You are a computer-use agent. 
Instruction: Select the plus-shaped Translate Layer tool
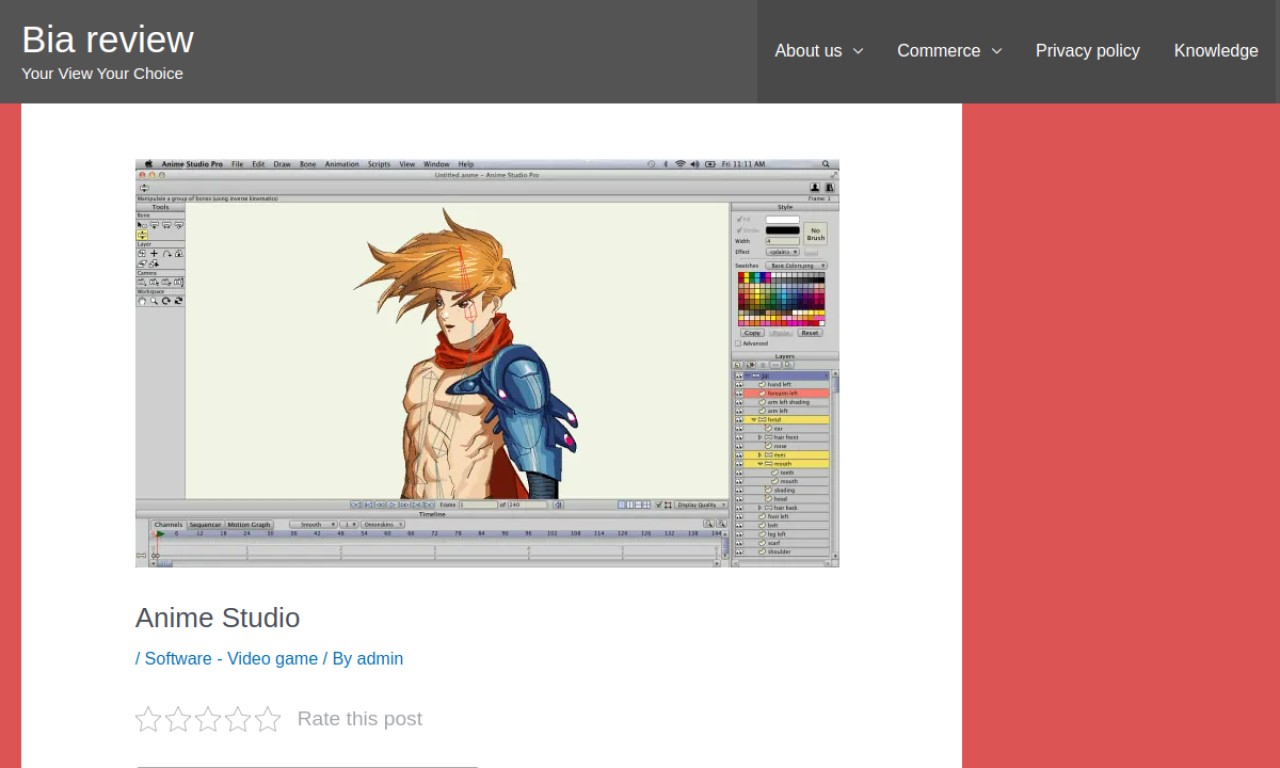click(x=154, y=253)
